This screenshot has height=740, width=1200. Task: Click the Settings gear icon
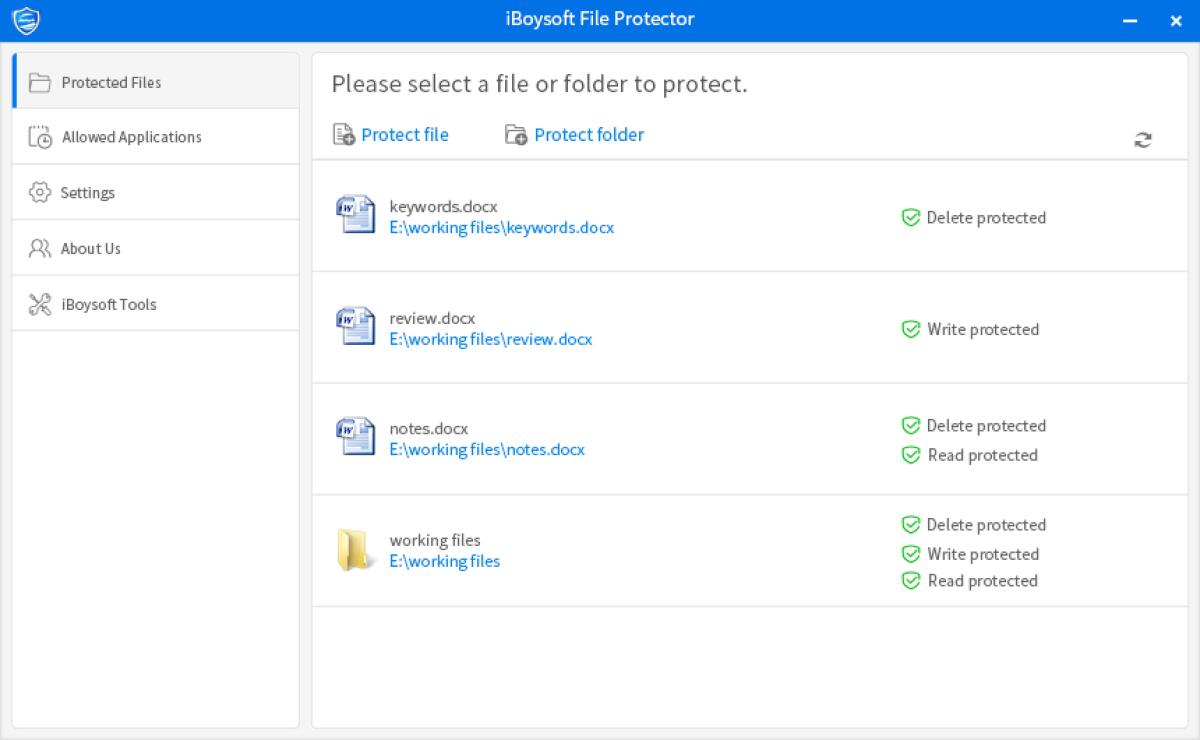tap(40, 192)
